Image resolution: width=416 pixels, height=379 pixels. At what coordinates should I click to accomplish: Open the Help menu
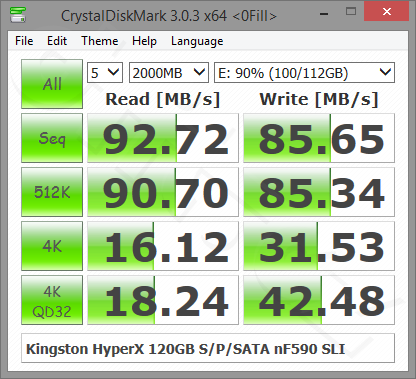(144, 41)
